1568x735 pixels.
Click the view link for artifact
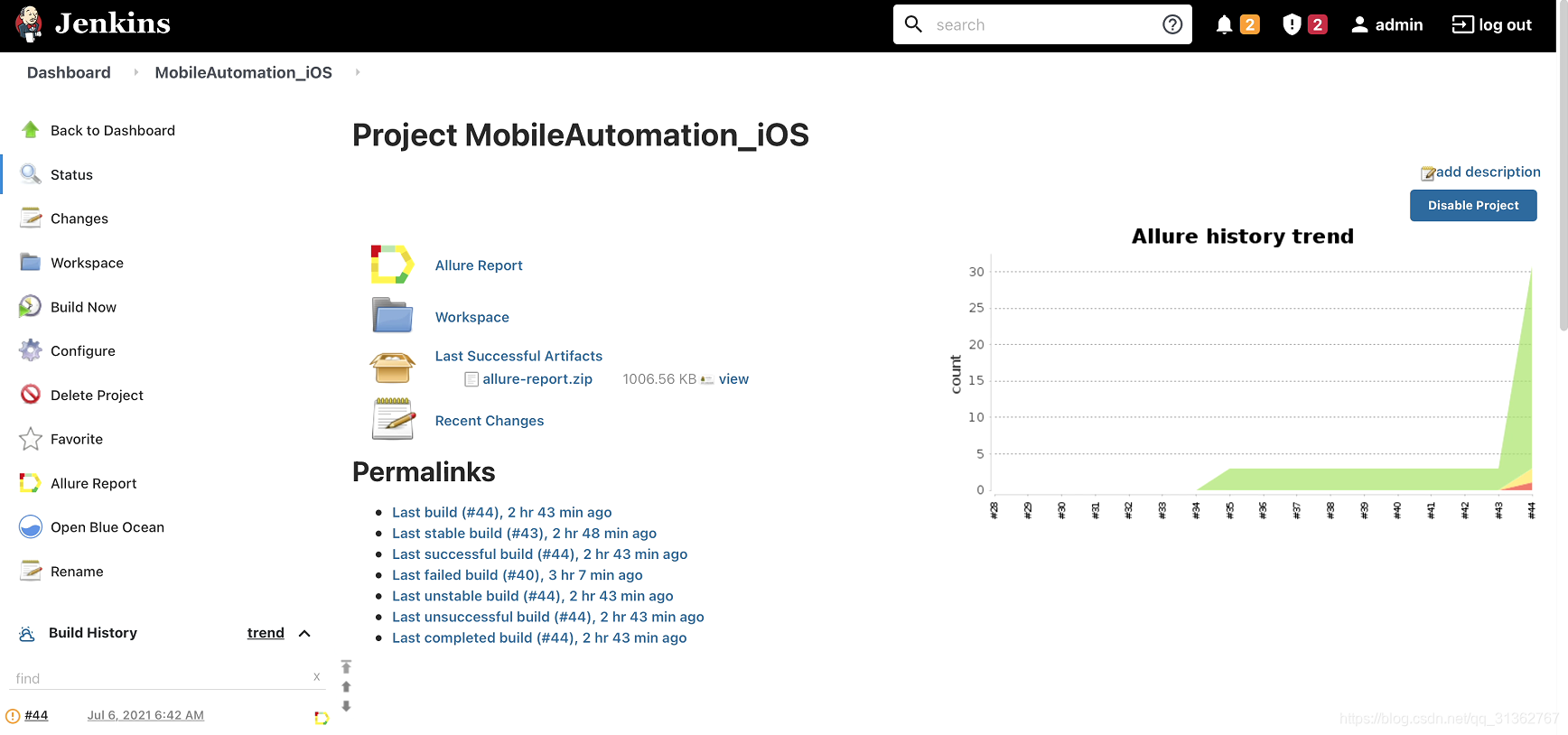point(733,379)
